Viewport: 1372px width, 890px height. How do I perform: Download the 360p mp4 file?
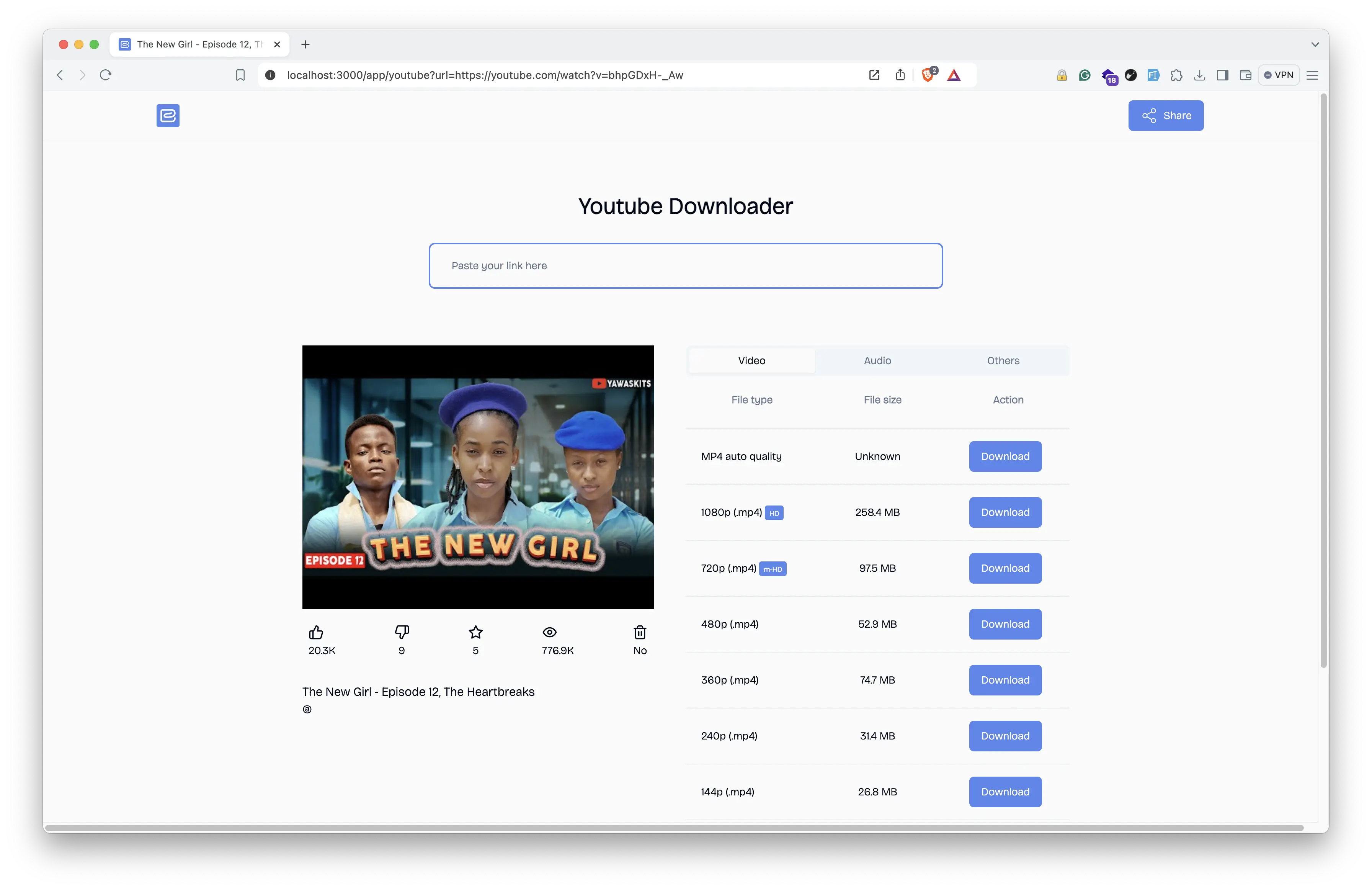(x=1005, y=680)
